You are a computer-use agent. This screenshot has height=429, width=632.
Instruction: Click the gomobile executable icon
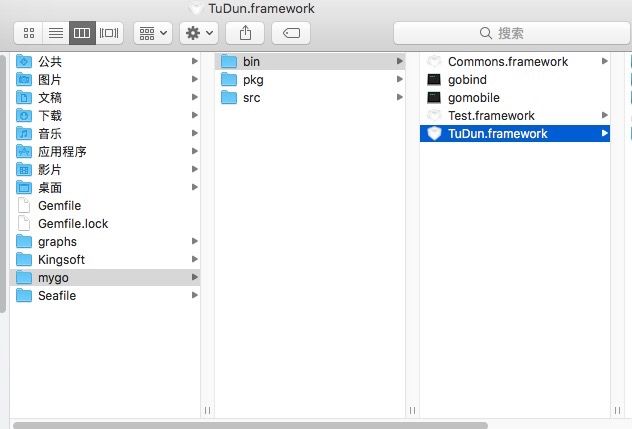tap(434, 97)
